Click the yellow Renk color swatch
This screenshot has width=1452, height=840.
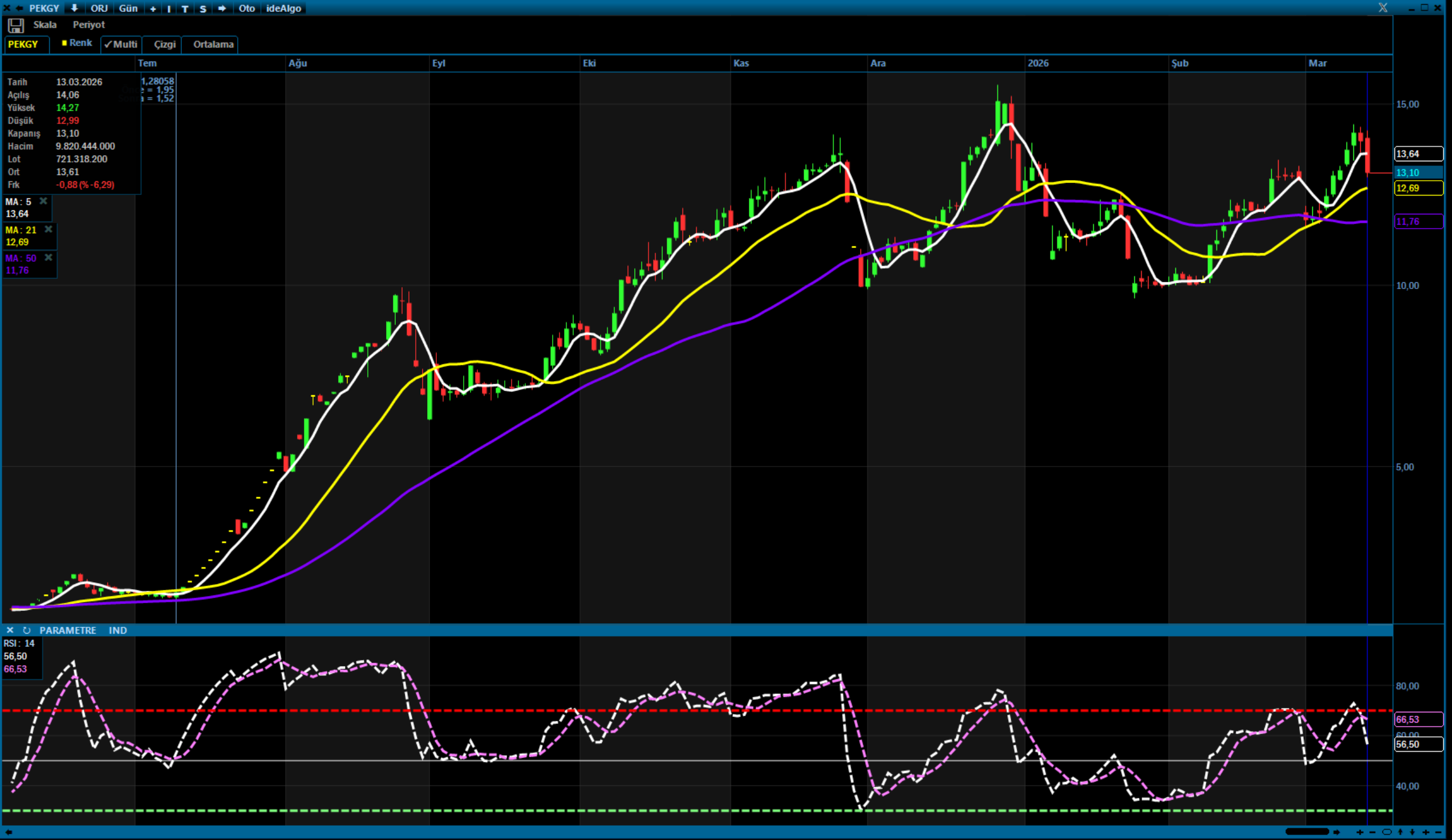click(64, 43)
